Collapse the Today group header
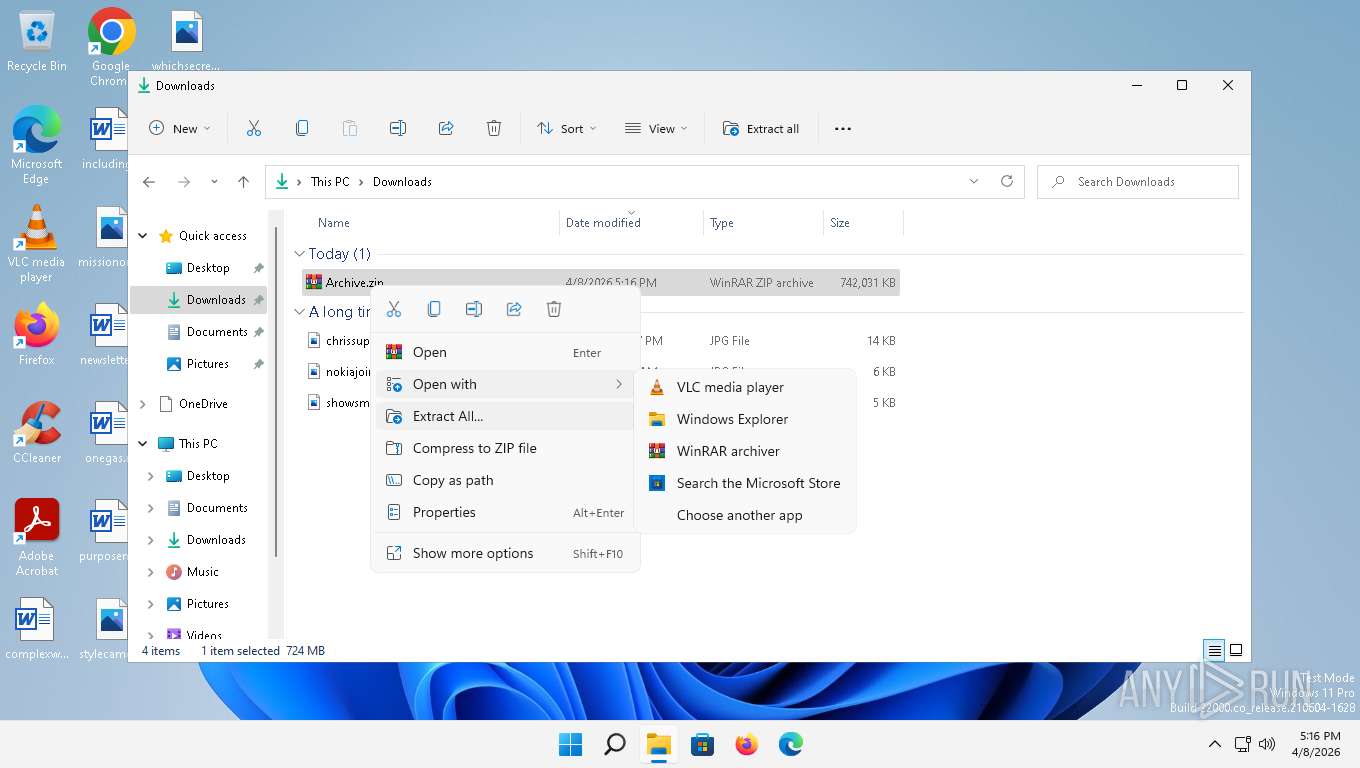This screenshot has width=1360, height=768. click(x=299, y=254)
